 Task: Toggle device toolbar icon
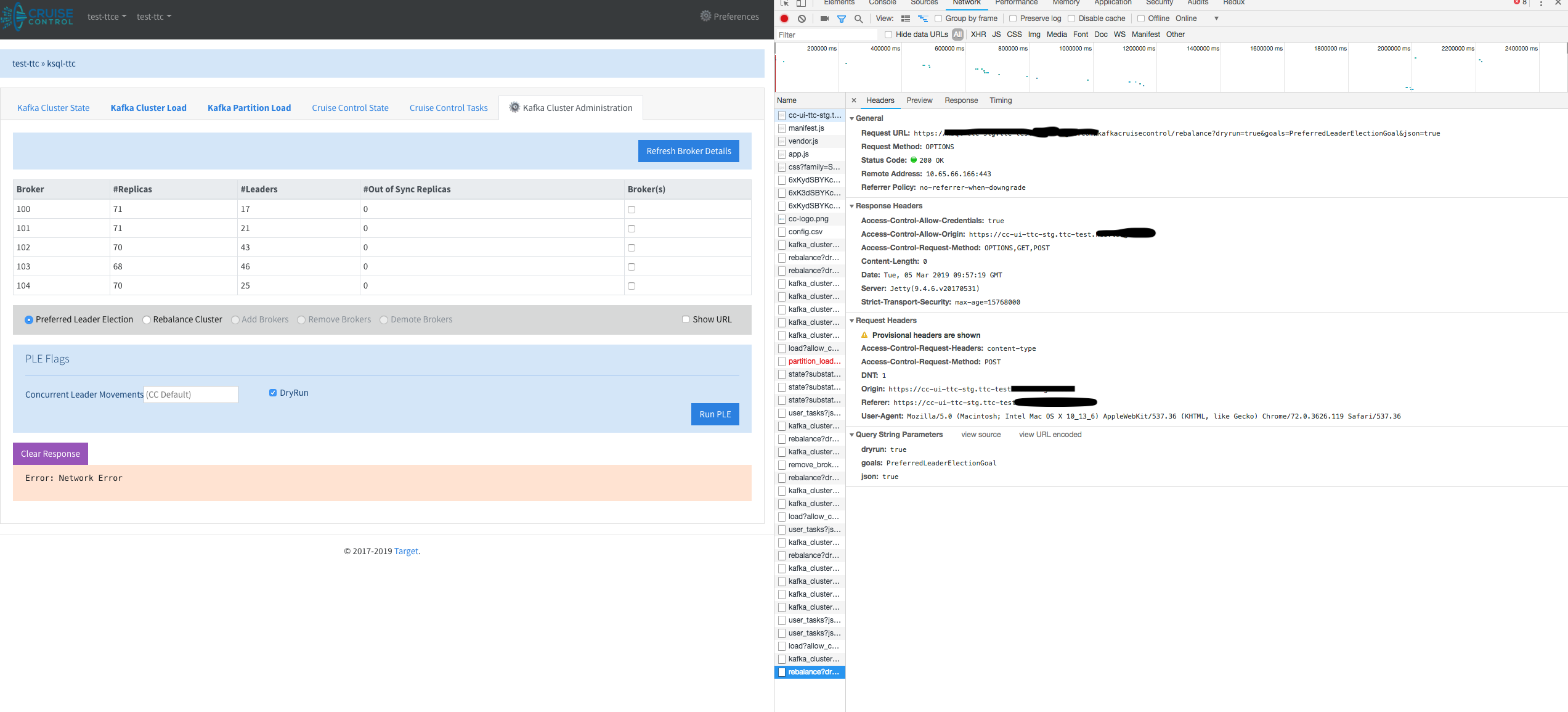click(801, 3)
